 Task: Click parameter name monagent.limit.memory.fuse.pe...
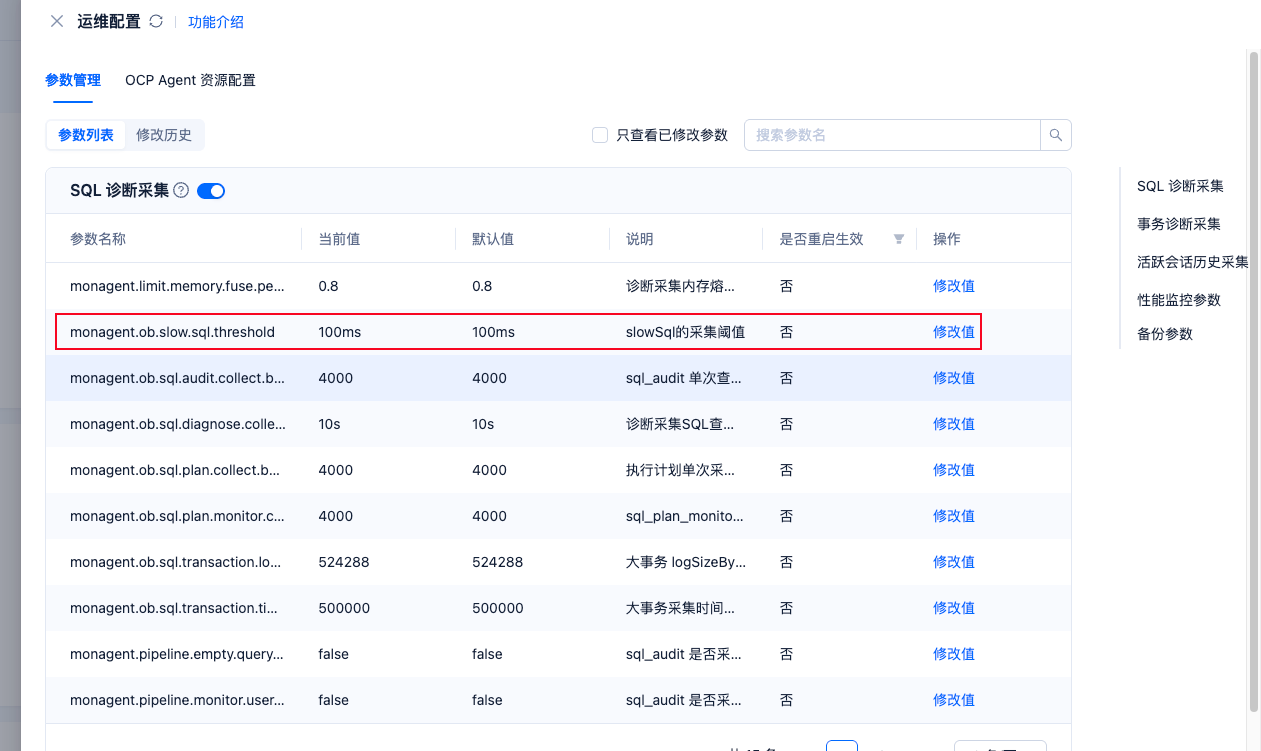click(x=177, y=286)
